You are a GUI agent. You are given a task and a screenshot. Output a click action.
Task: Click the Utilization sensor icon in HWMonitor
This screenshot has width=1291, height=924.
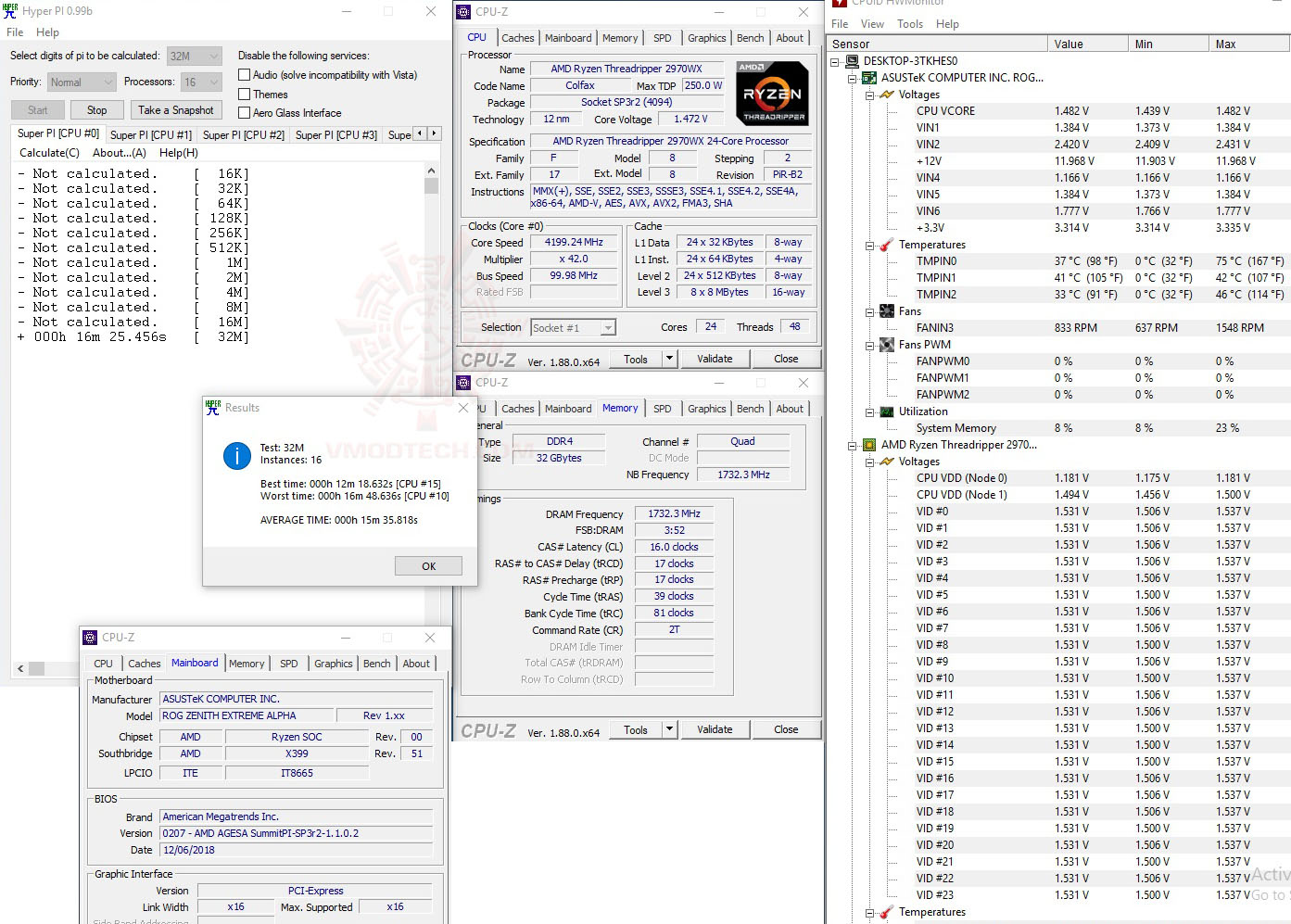click(x=887, y=411)
